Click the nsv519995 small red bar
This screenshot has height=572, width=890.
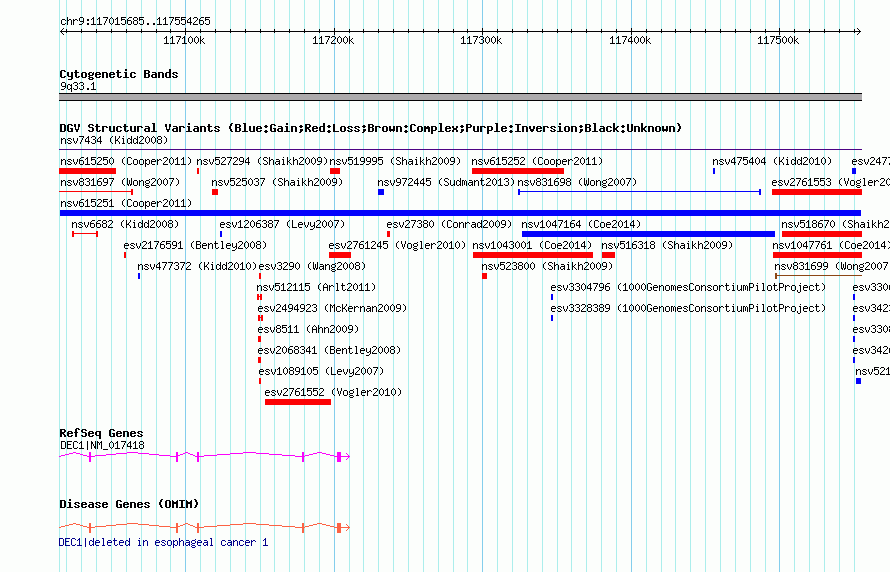click(335, 171)
